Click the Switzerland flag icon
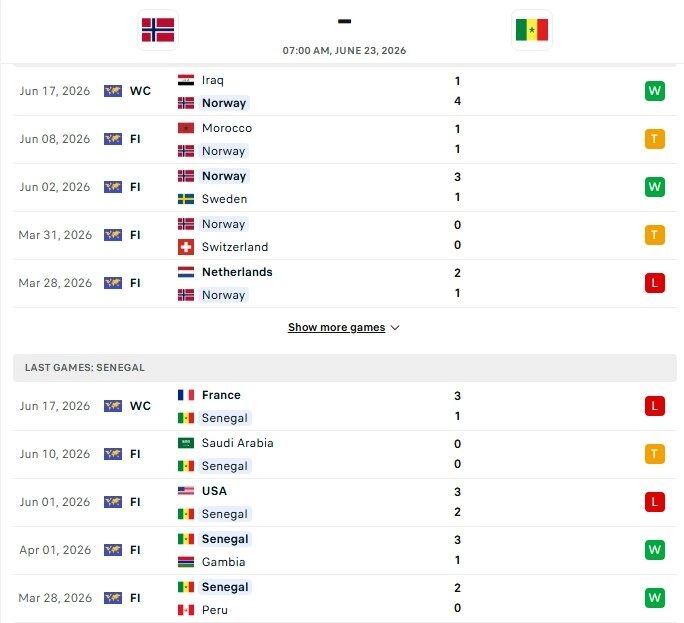 [x=186, y=247]
